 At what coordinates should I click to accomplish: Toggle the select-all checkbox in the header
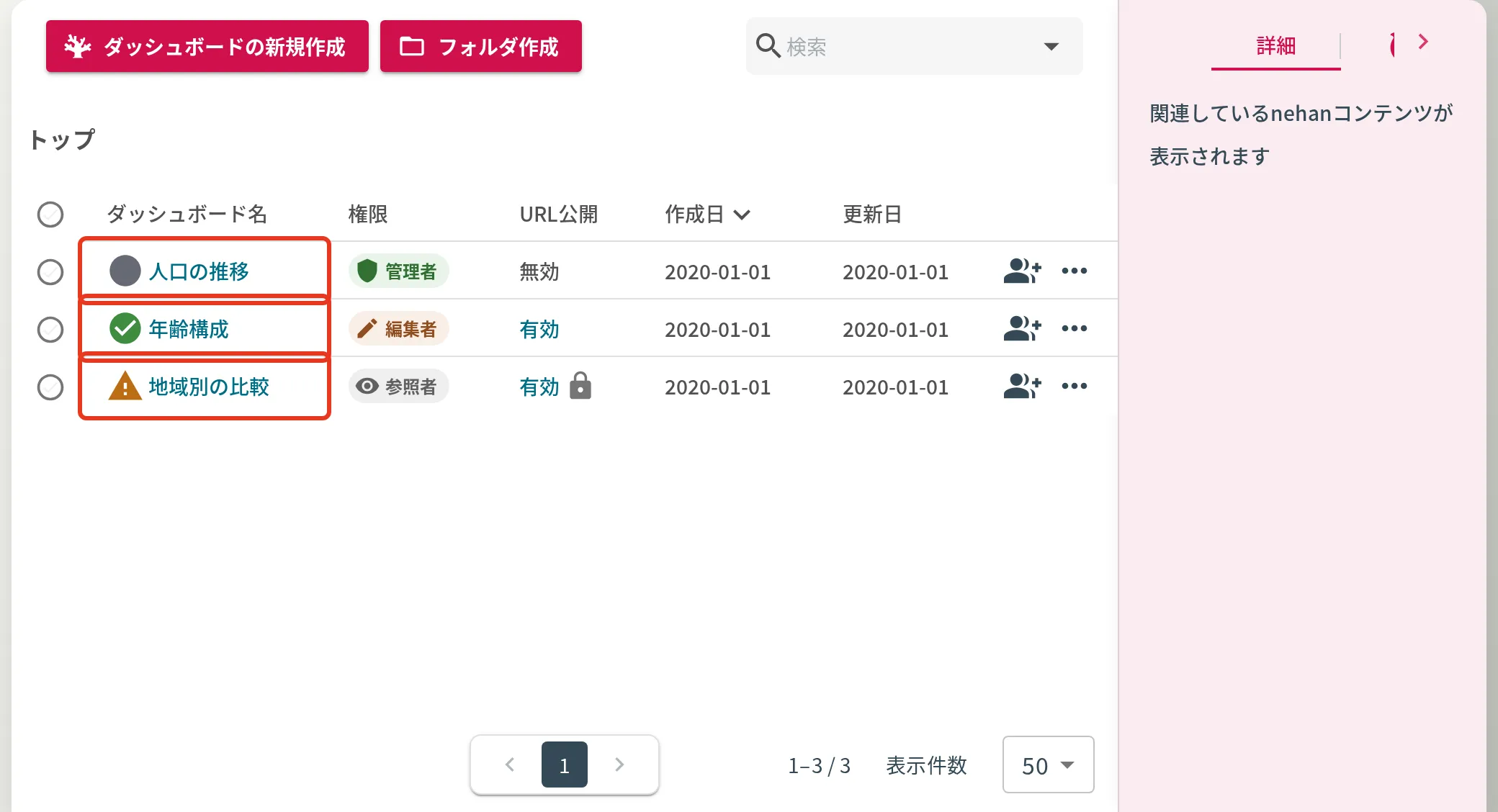pyautogui.click(x=50, y=215)
